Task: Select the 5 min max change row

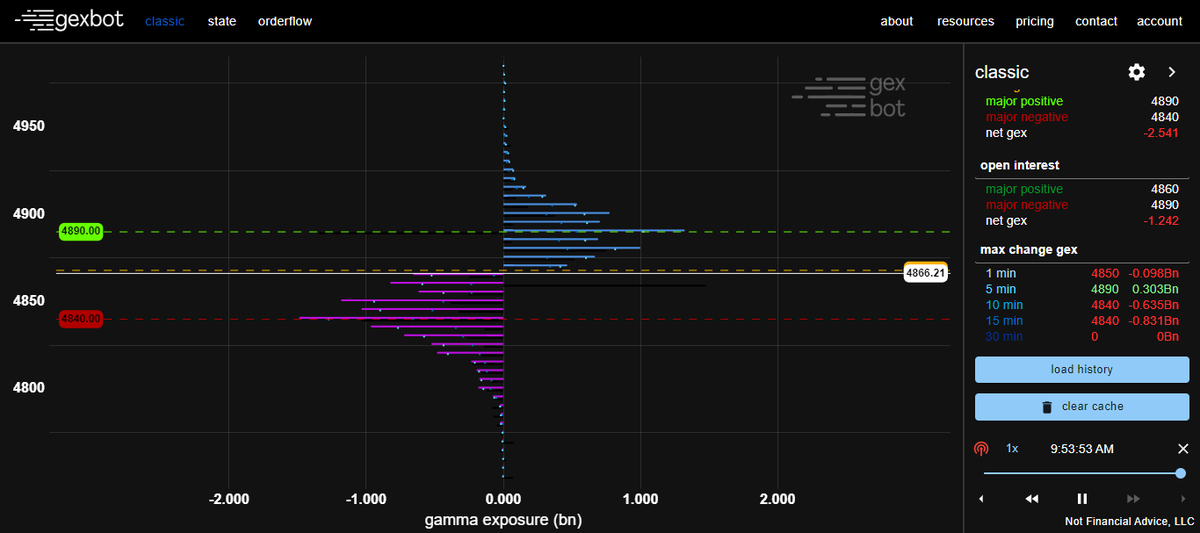Action: (x=1082, y=289)
